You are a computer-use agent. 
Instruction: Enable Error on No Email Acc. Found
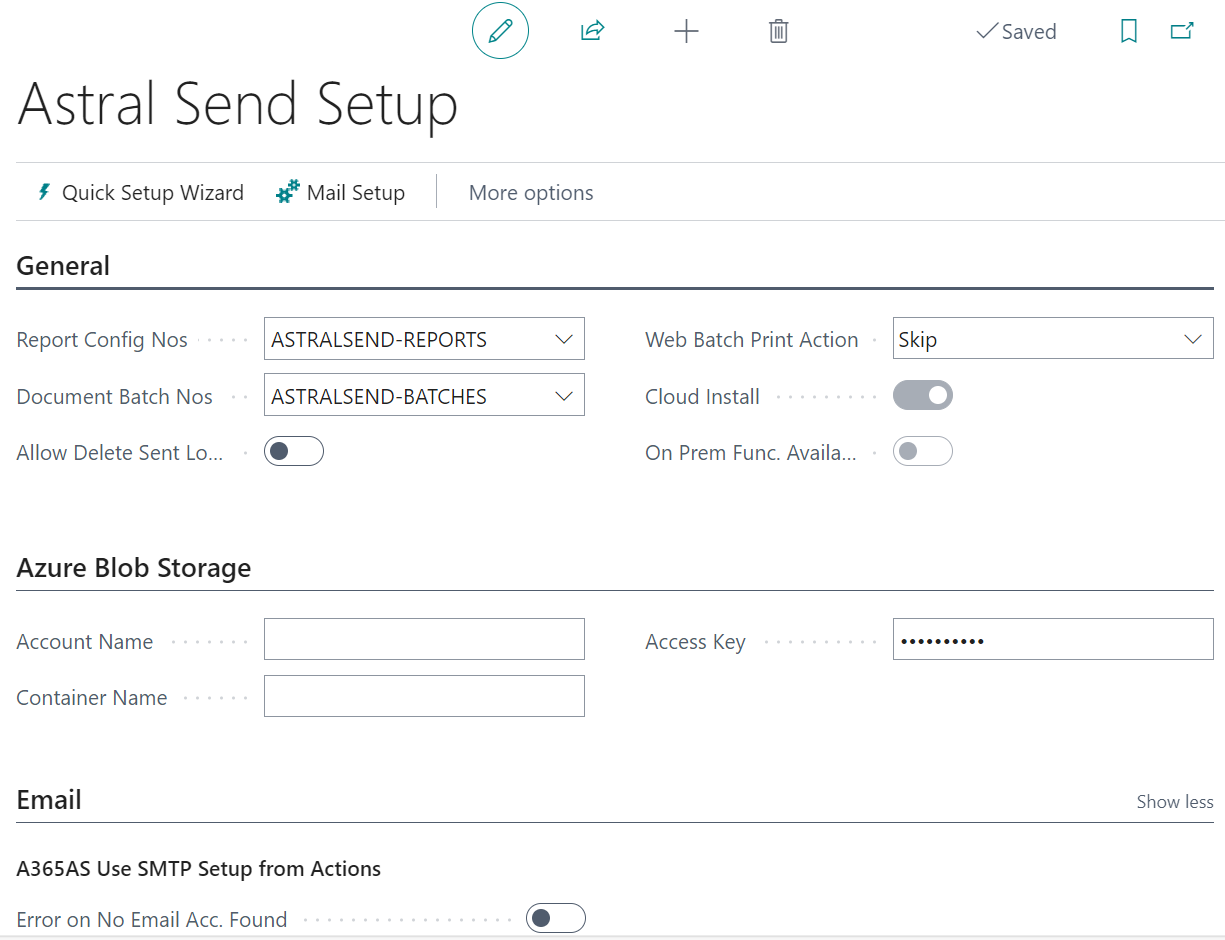555,918
